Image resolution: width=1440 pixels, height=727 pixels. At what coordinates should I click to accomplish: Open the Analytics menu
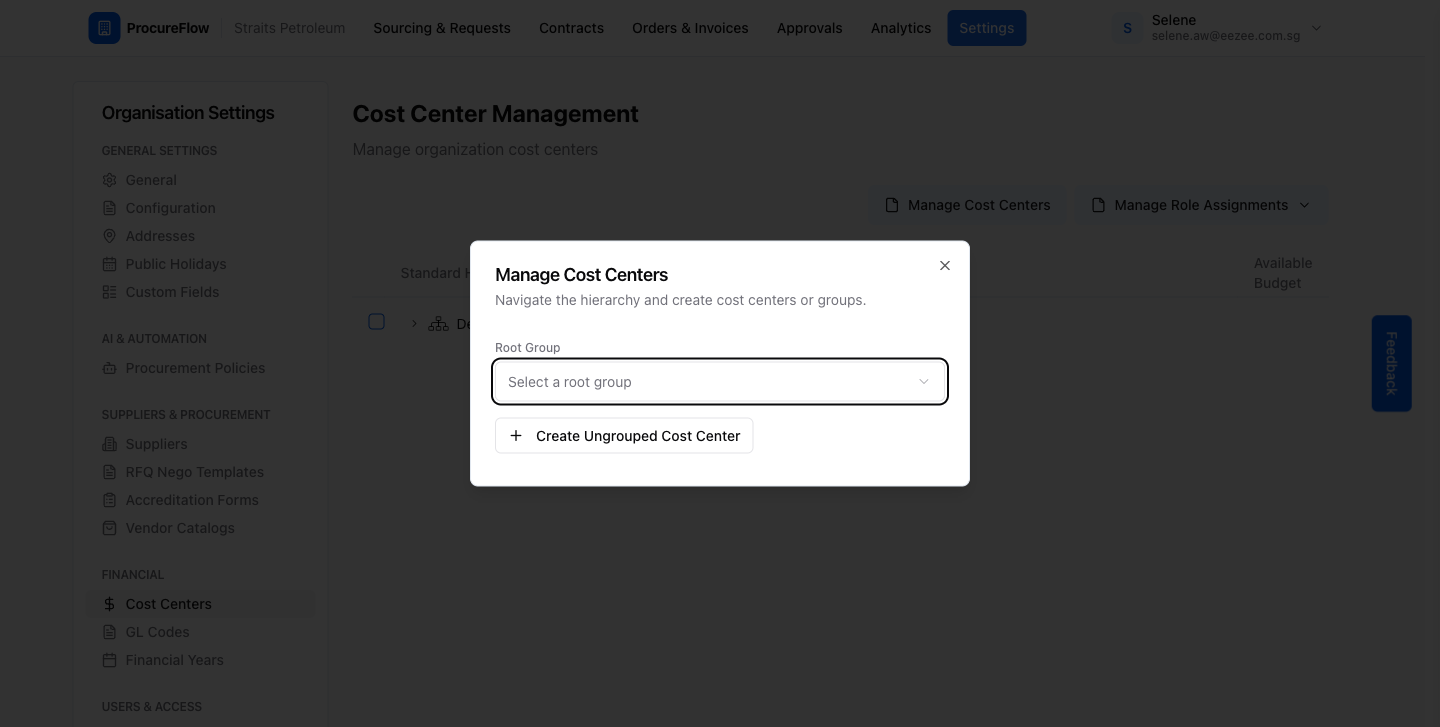901,28
